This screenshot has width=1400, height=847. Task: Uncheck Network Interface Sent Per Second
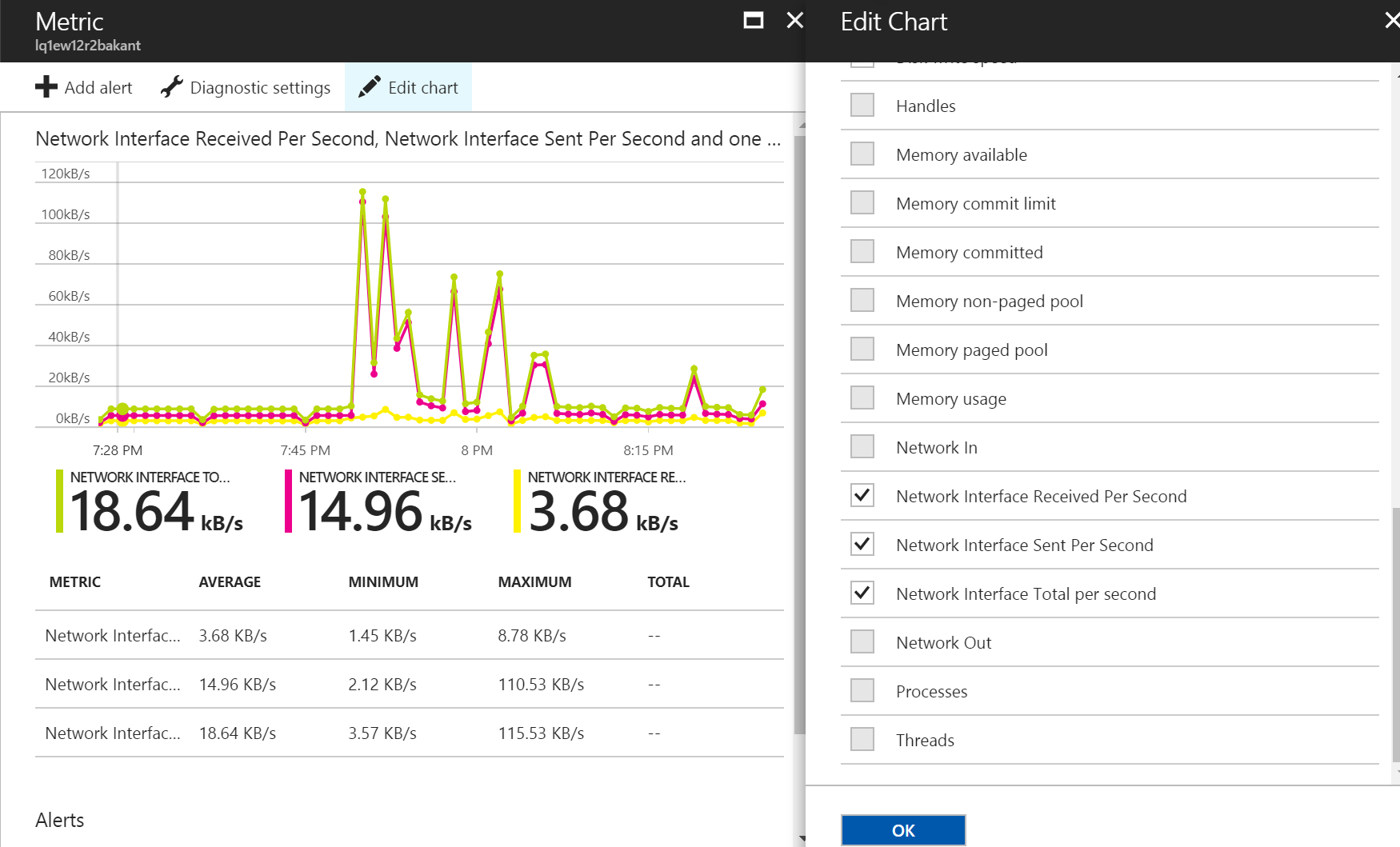862,545
